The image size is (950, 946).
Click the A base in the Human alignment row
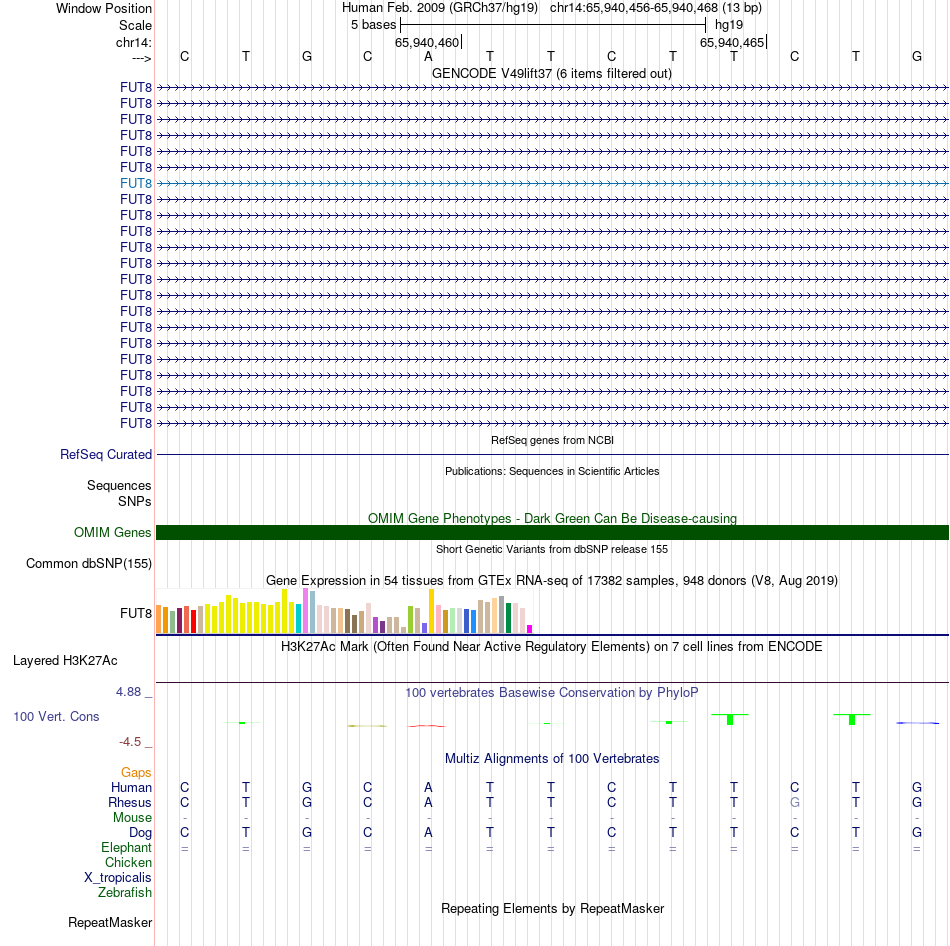click(x=428, y=787)
